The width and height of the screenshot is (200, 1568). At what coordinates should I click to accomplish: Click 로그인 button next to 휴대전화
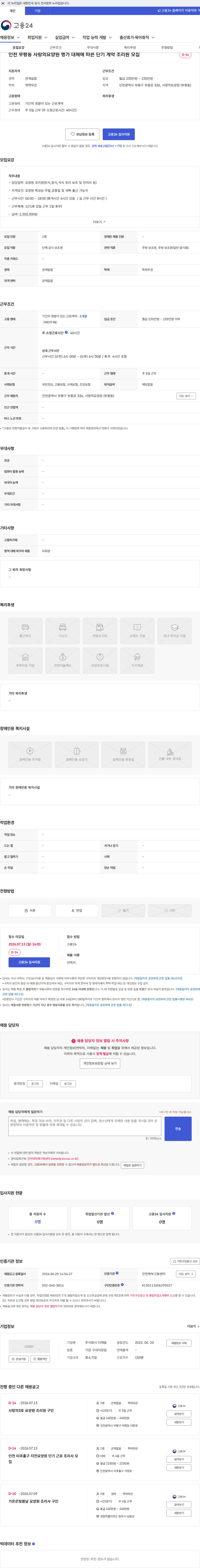(35, 1084)
